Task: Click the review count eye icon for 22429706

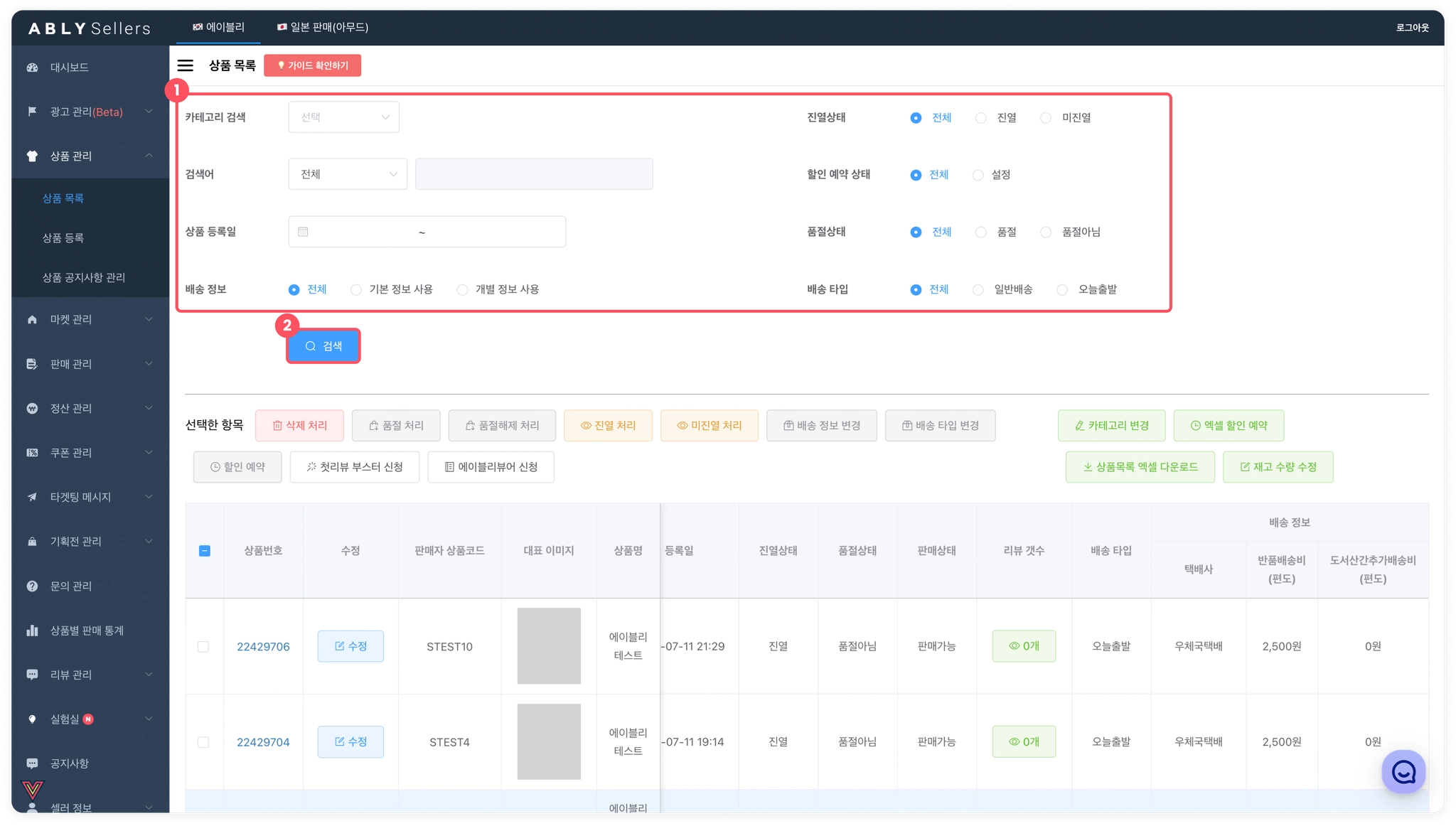Action: point(1015,646)
